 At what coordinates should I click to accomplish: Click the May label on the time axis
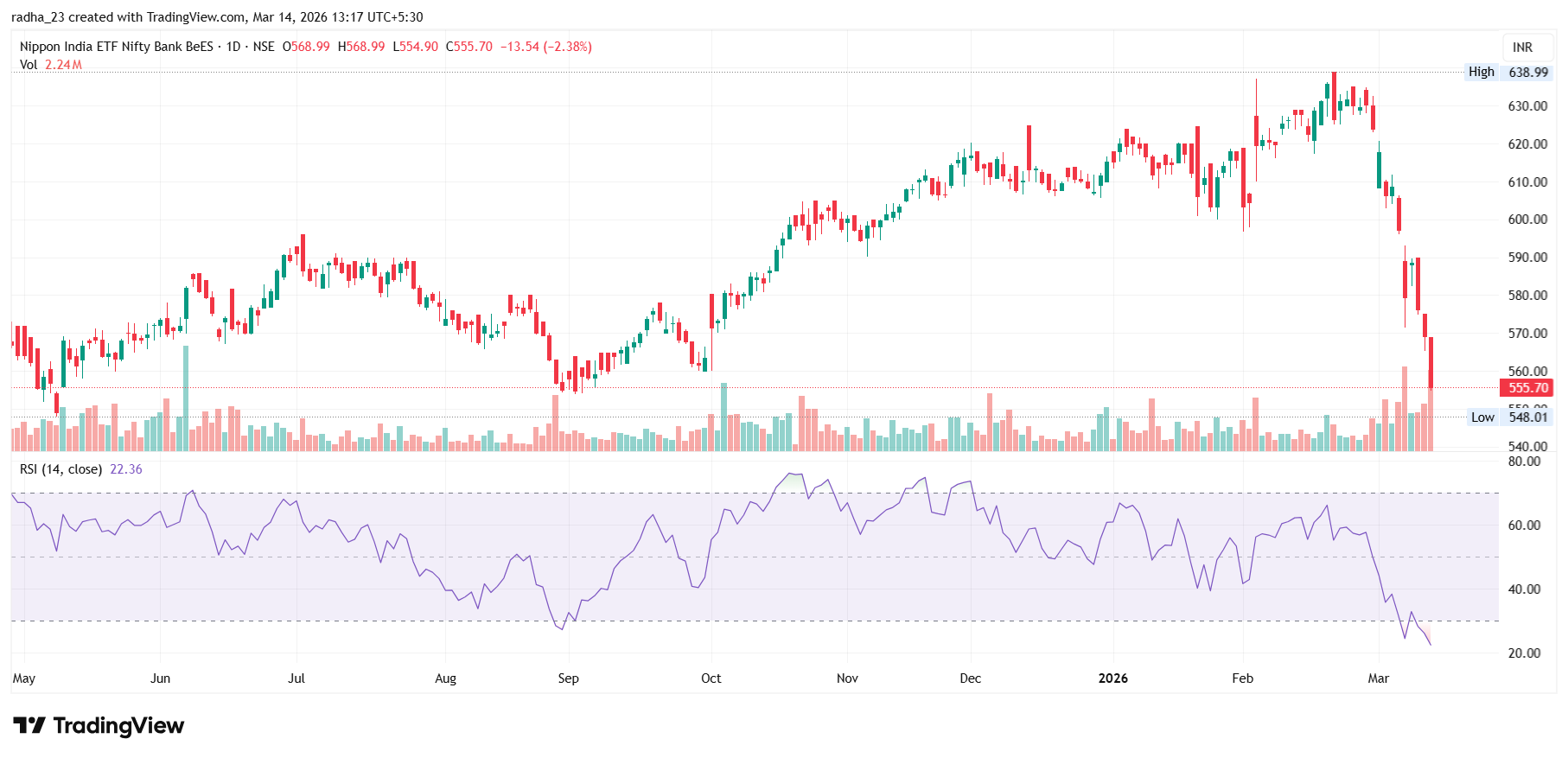24,678
